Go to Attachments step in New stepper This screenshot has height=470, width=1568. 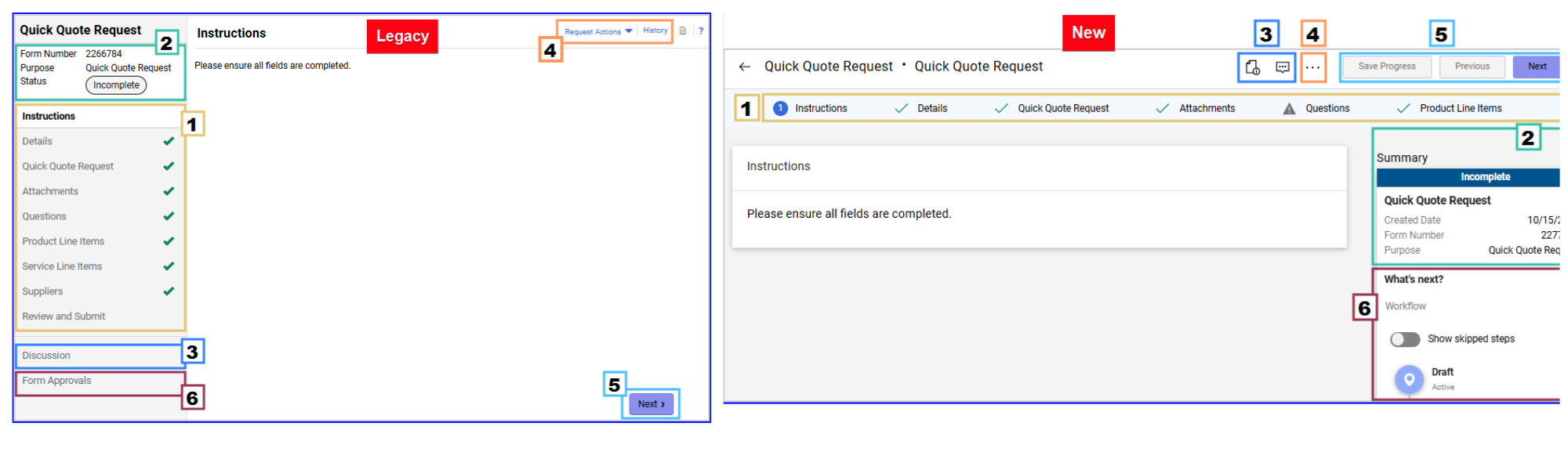(x=1196, y=109)
